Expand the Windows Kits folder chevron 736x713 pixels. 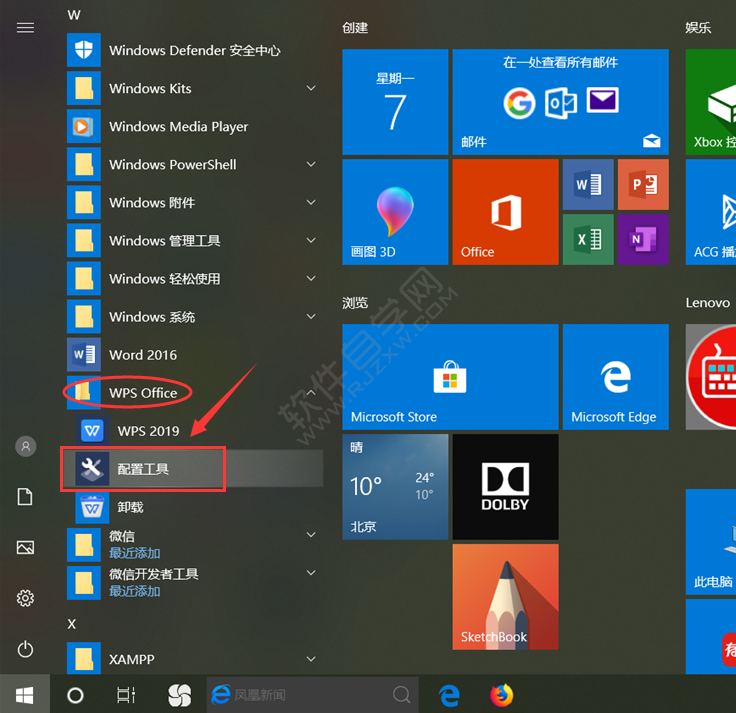pyautogui.click(x=311, y=88)
